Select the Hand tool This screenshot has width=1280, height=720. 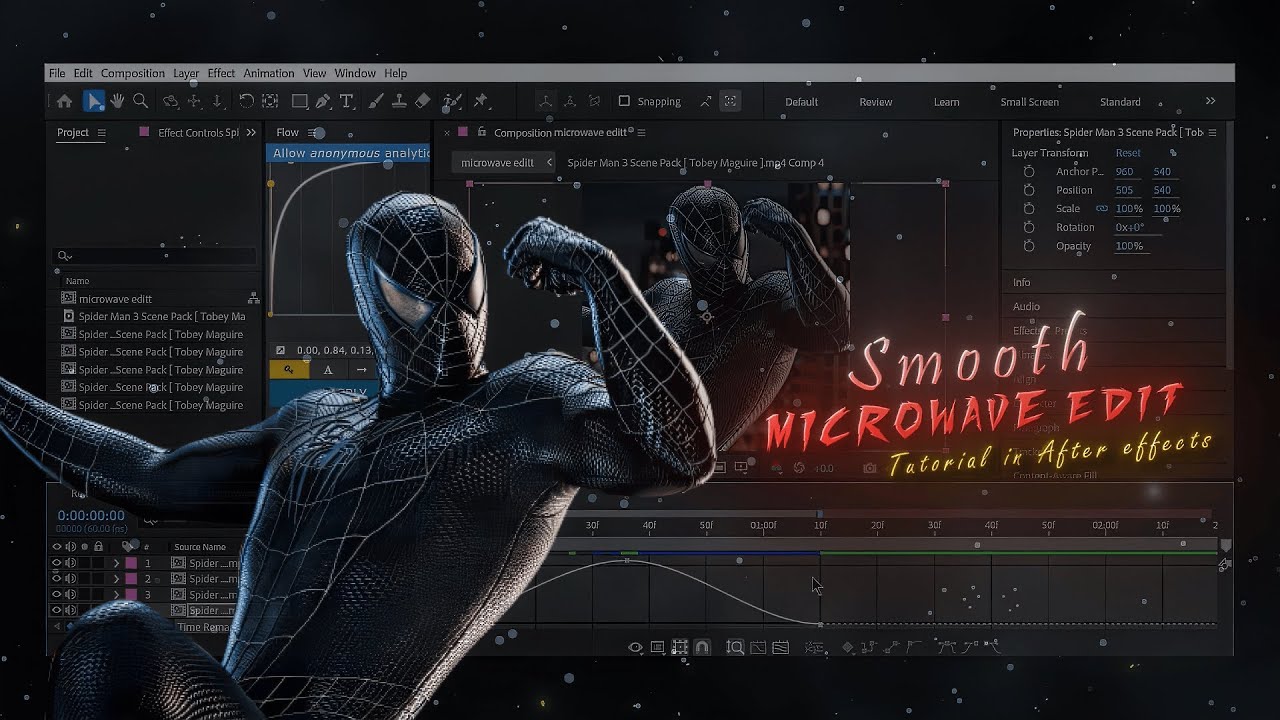pyautogui.click(x=117, y=101)
